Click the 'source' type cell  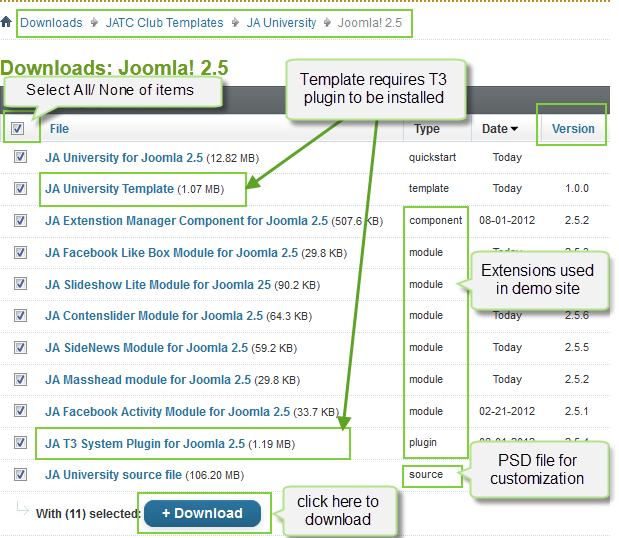tap(426, 474)
